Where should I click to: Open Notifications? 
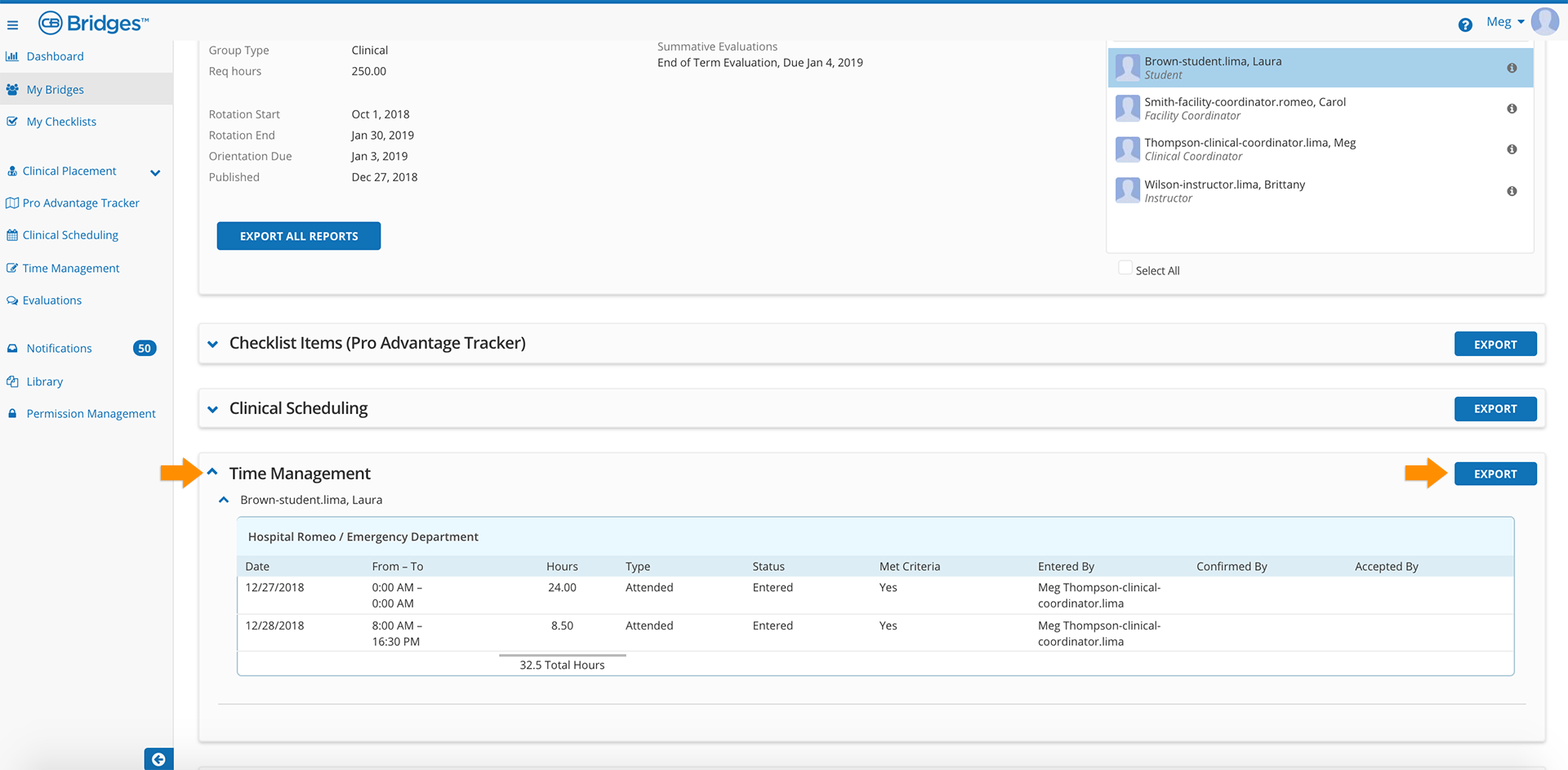click(59, 349)
